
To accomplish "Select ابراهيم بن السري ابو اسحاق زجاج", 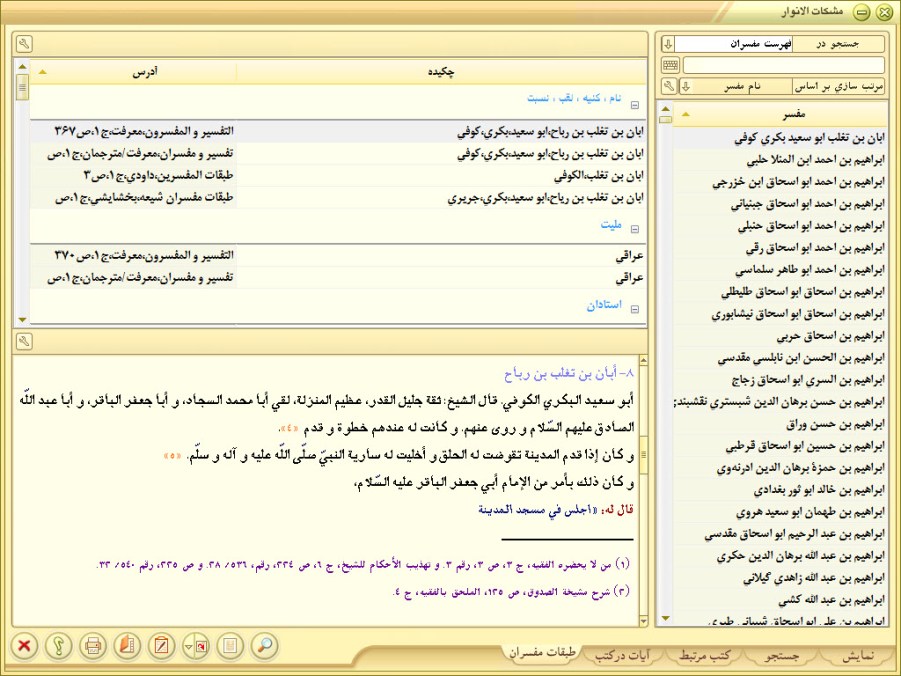I will coord(780,380).
